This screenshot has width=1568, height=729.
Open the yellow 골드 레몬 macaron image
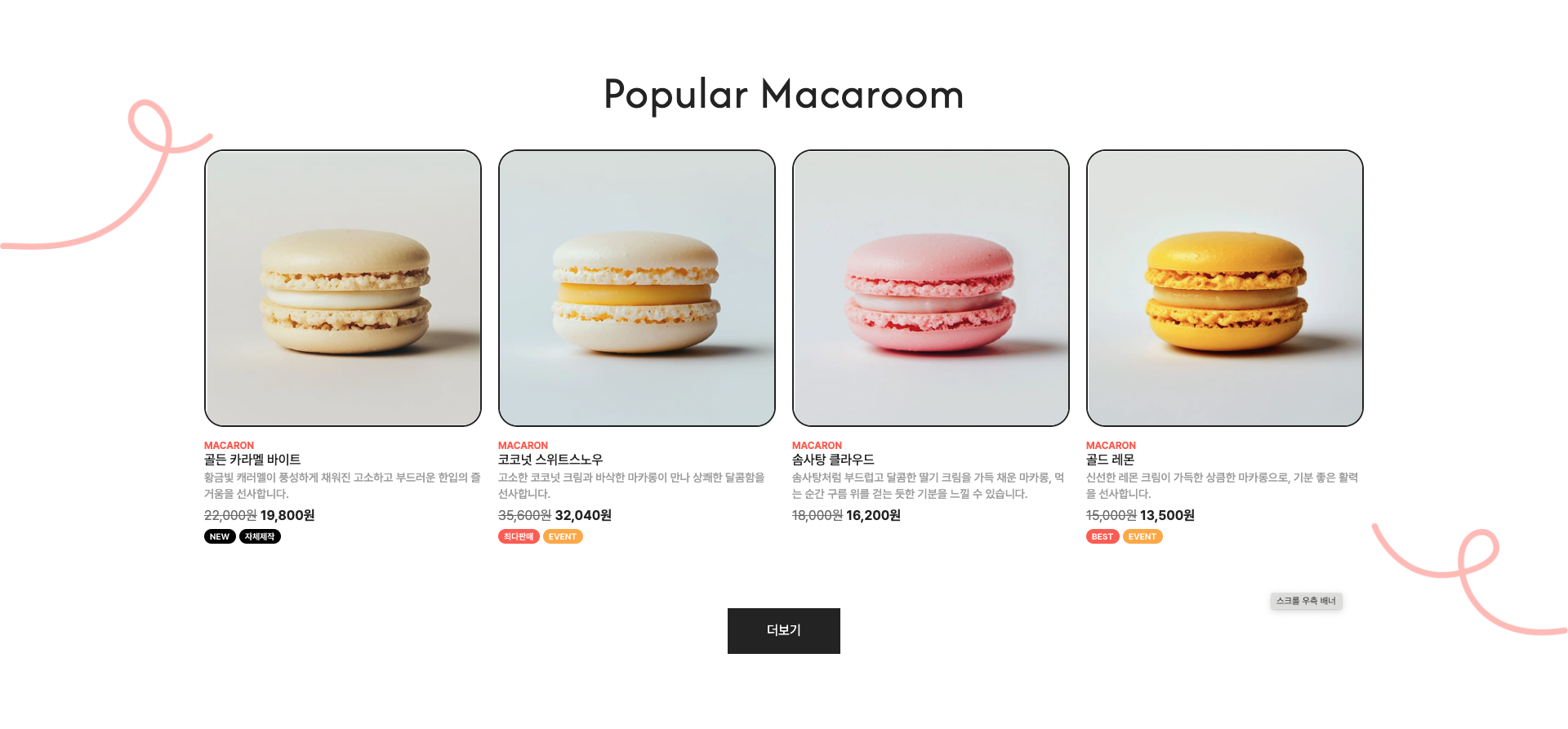1225,288
